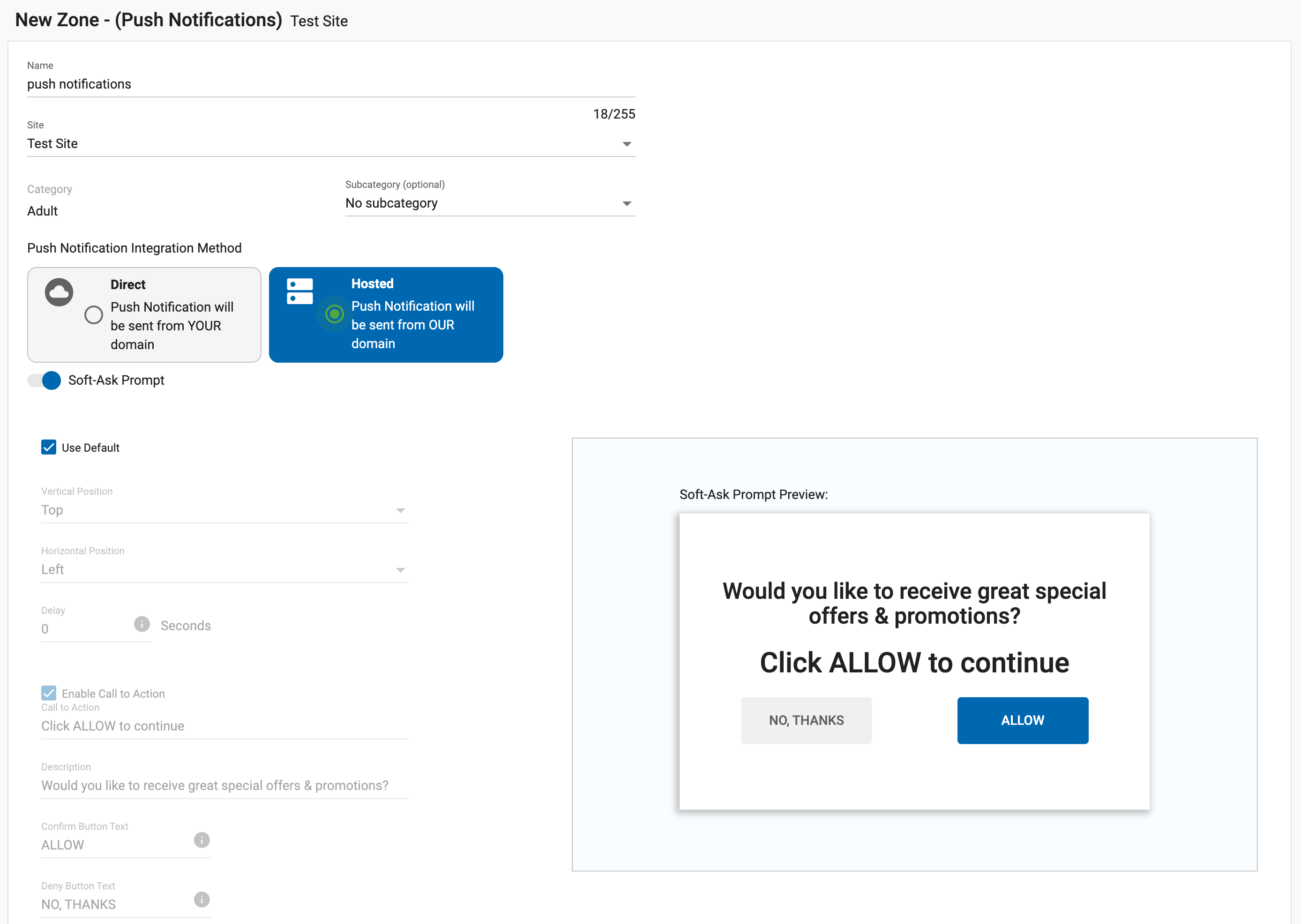Click the Delay seconds field

click(85, 629)
